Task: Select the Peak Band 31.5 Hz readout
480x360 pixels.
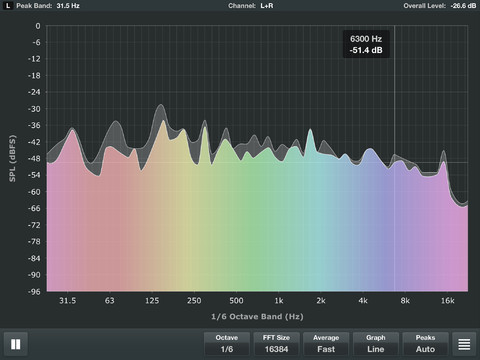Action: [48, 6]
